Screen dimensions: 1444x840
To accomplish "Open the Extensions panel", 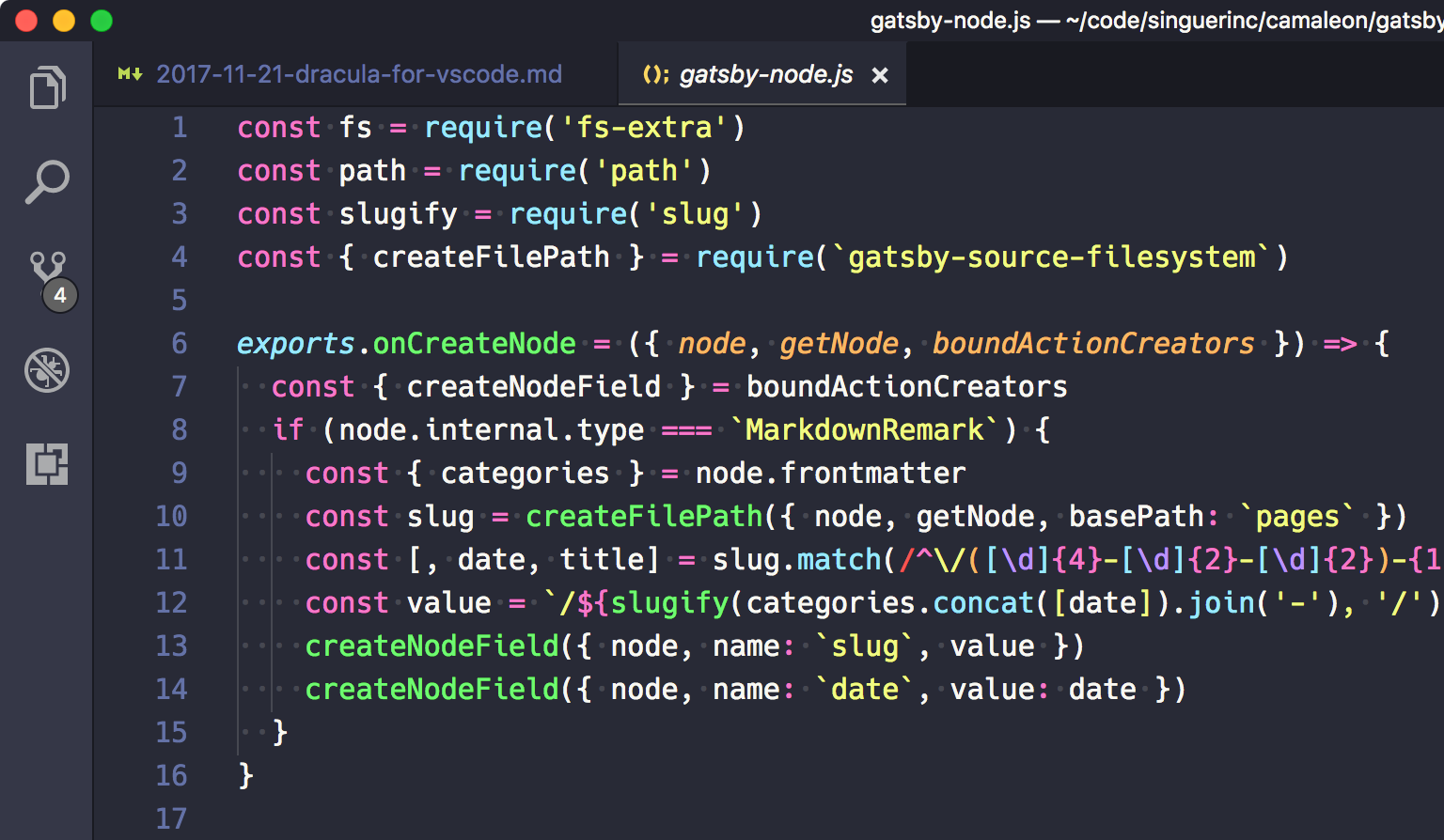I will [x=47, y=464].
